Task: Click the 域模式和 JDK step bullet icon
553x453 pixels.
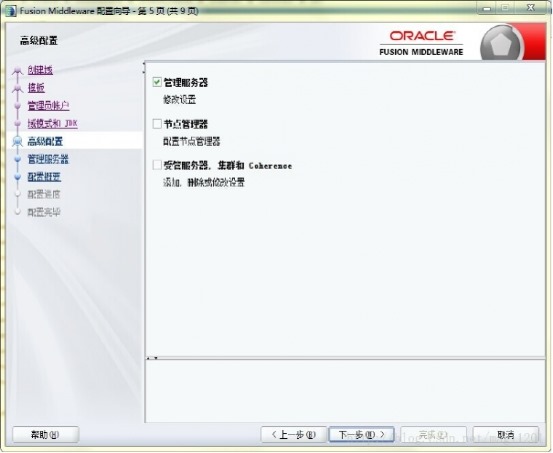Action: [18, 124]
